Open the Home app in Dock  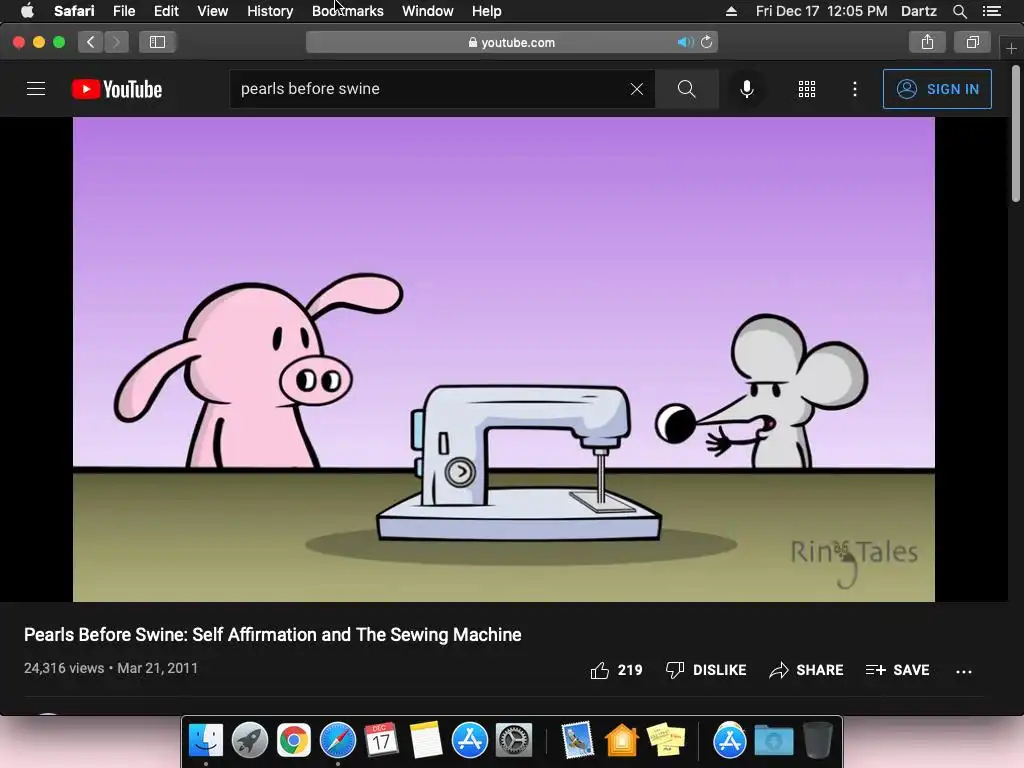[x=621, y=741]
